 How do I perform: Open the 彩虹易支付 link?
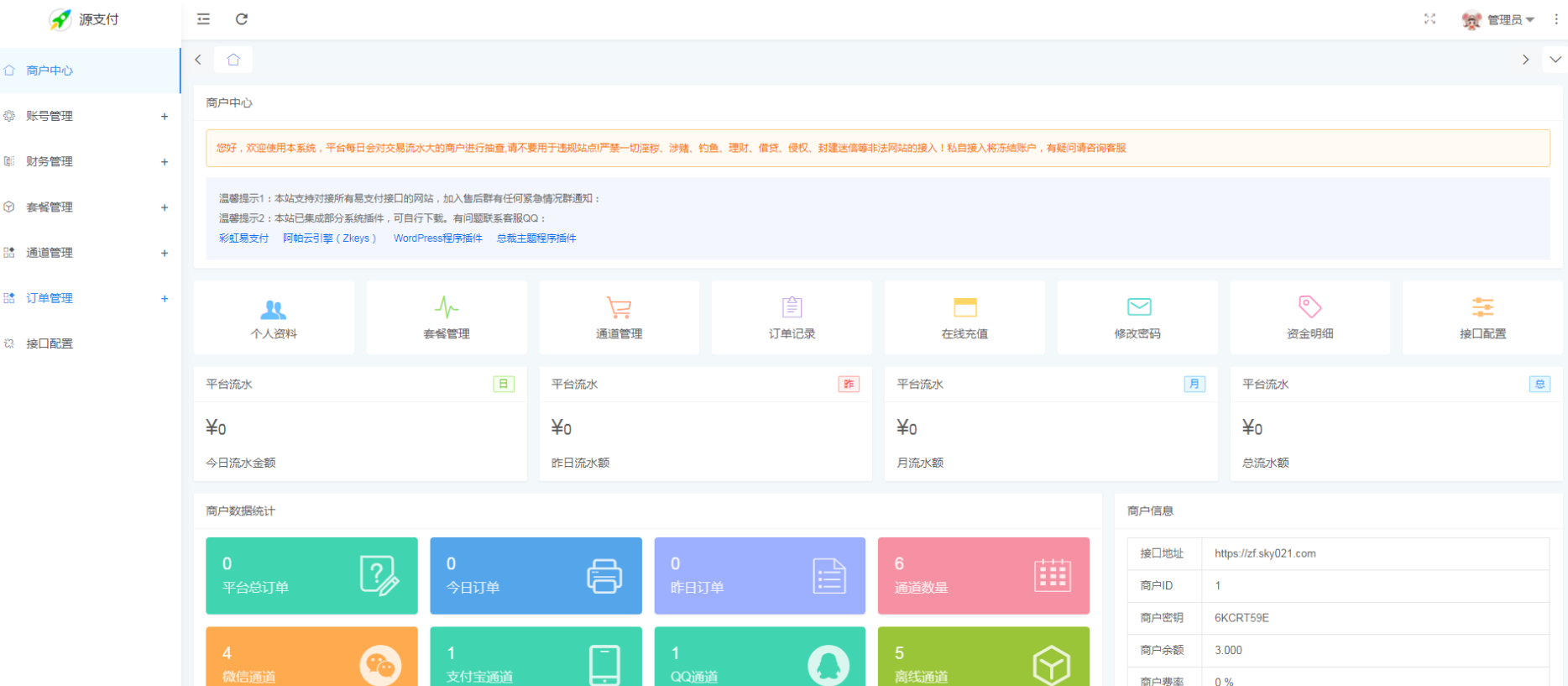point(243,238)
